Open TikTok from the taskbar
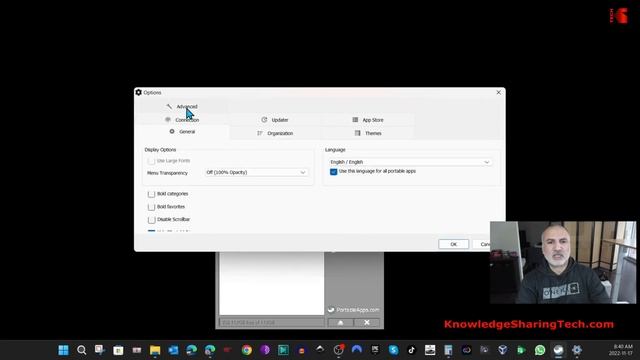The width and height of the screenshot is (640, 360). (411, 350)
